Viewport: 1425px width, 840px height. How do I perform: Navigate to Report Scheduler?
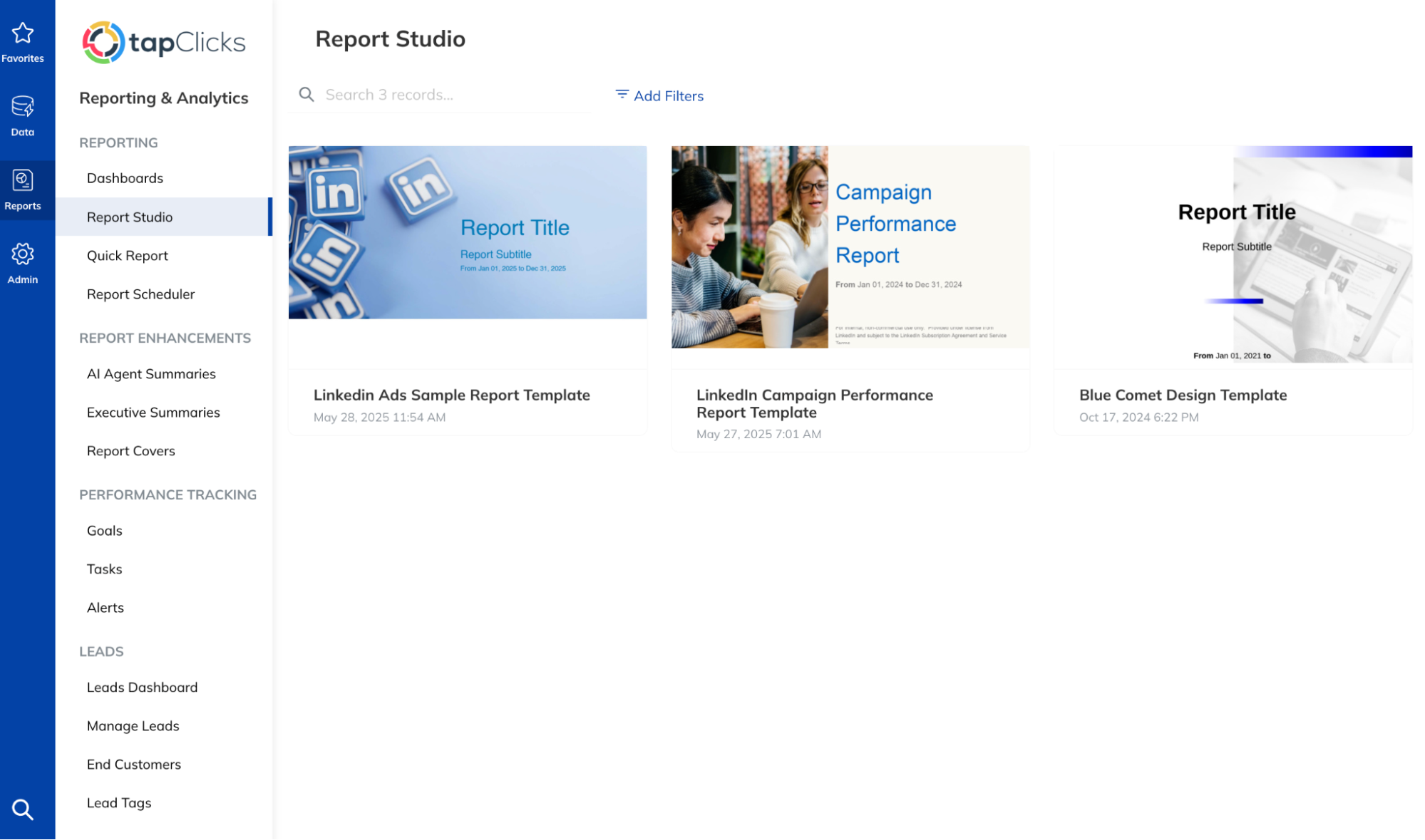tap(140, 294)
